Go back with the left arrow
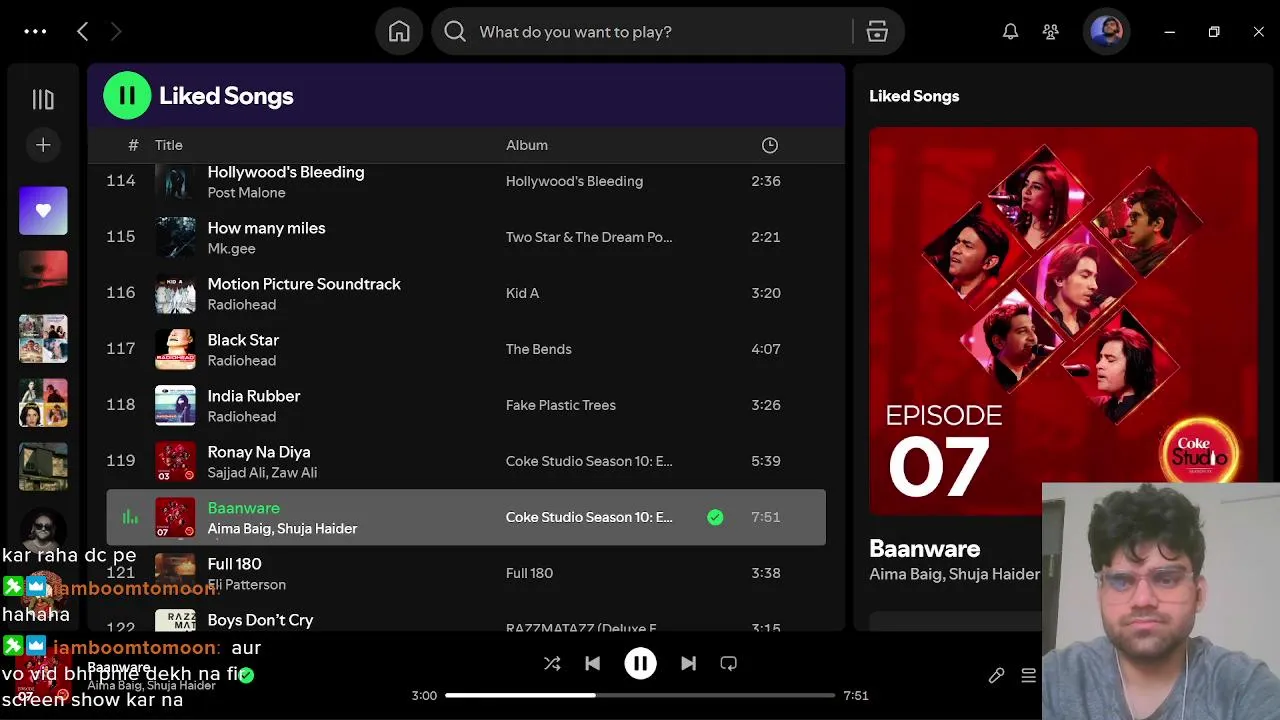 pos(83,32)
